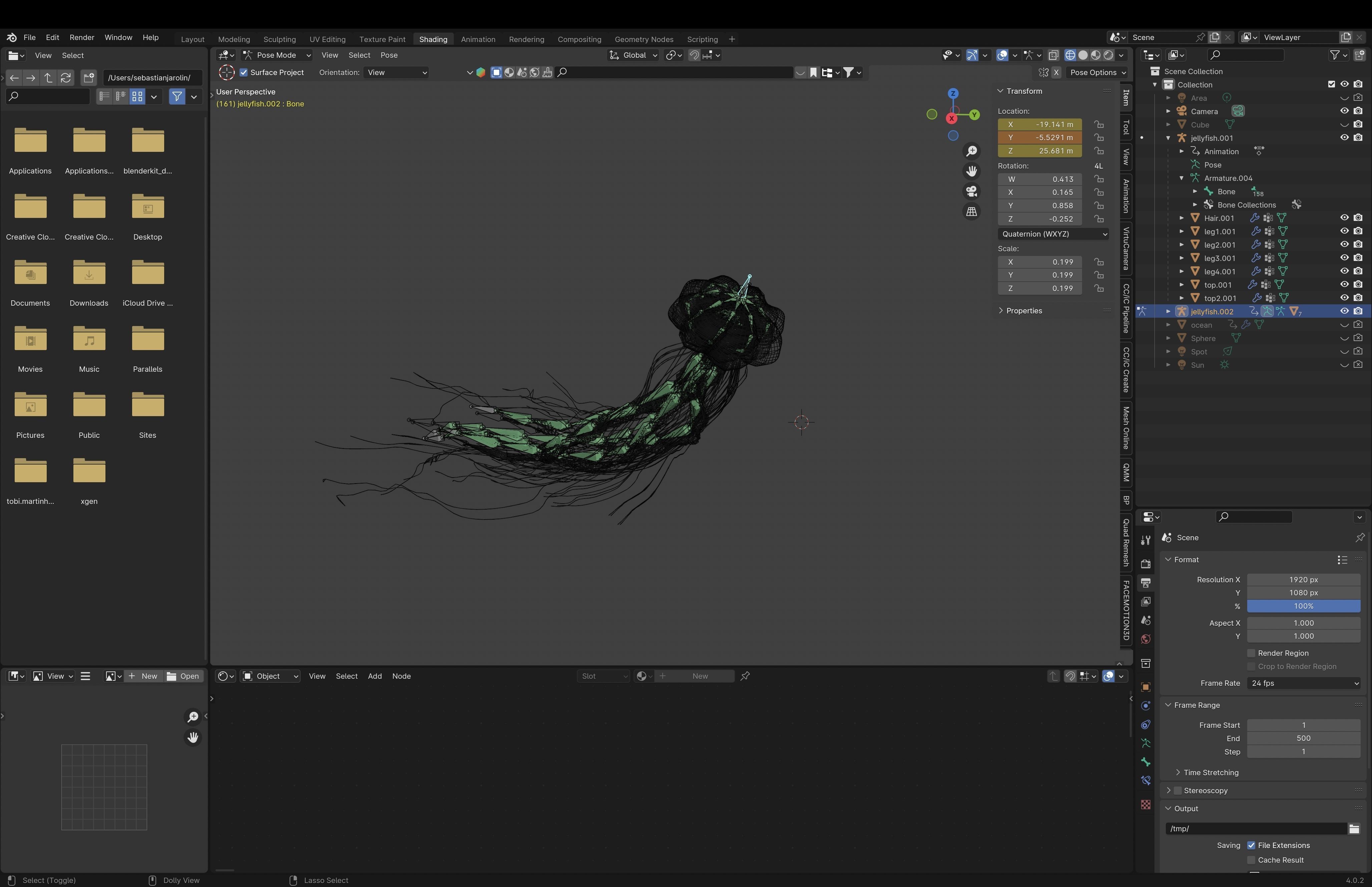The width and height of the screenshot is (1372, 887).
Task: Switch to material preview shading
Action: tap(1096, 55)
